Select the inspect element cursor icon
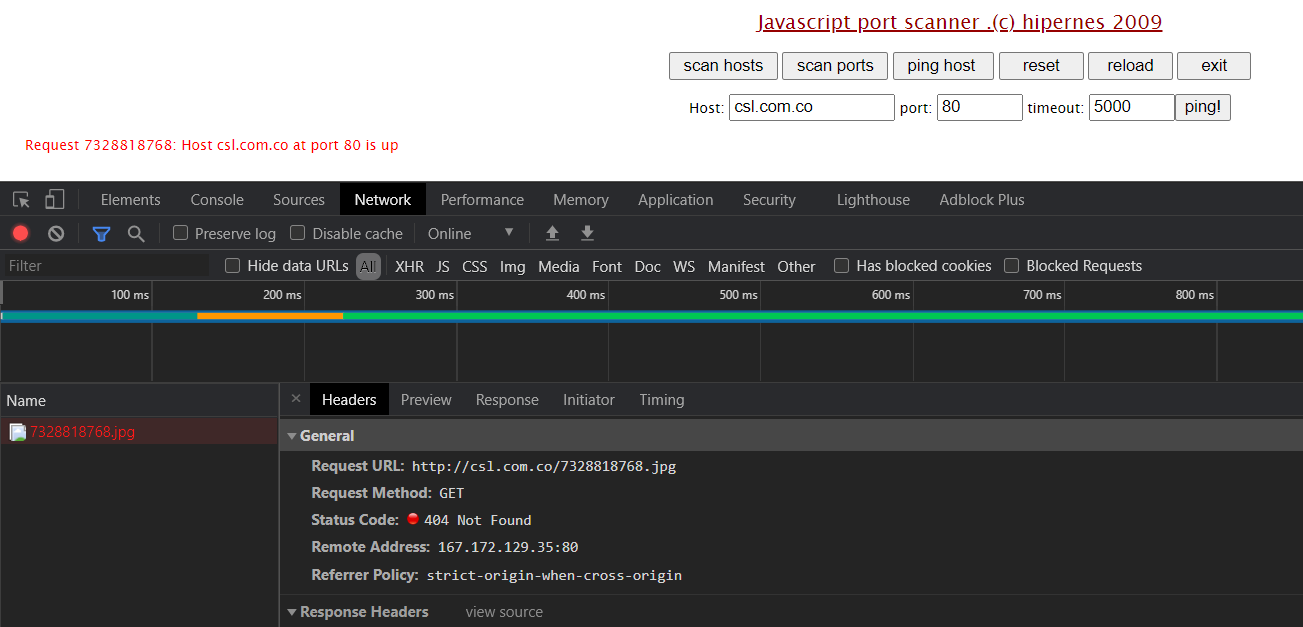The width and height of the screenshot is (1303, 627). coord(20,199)
